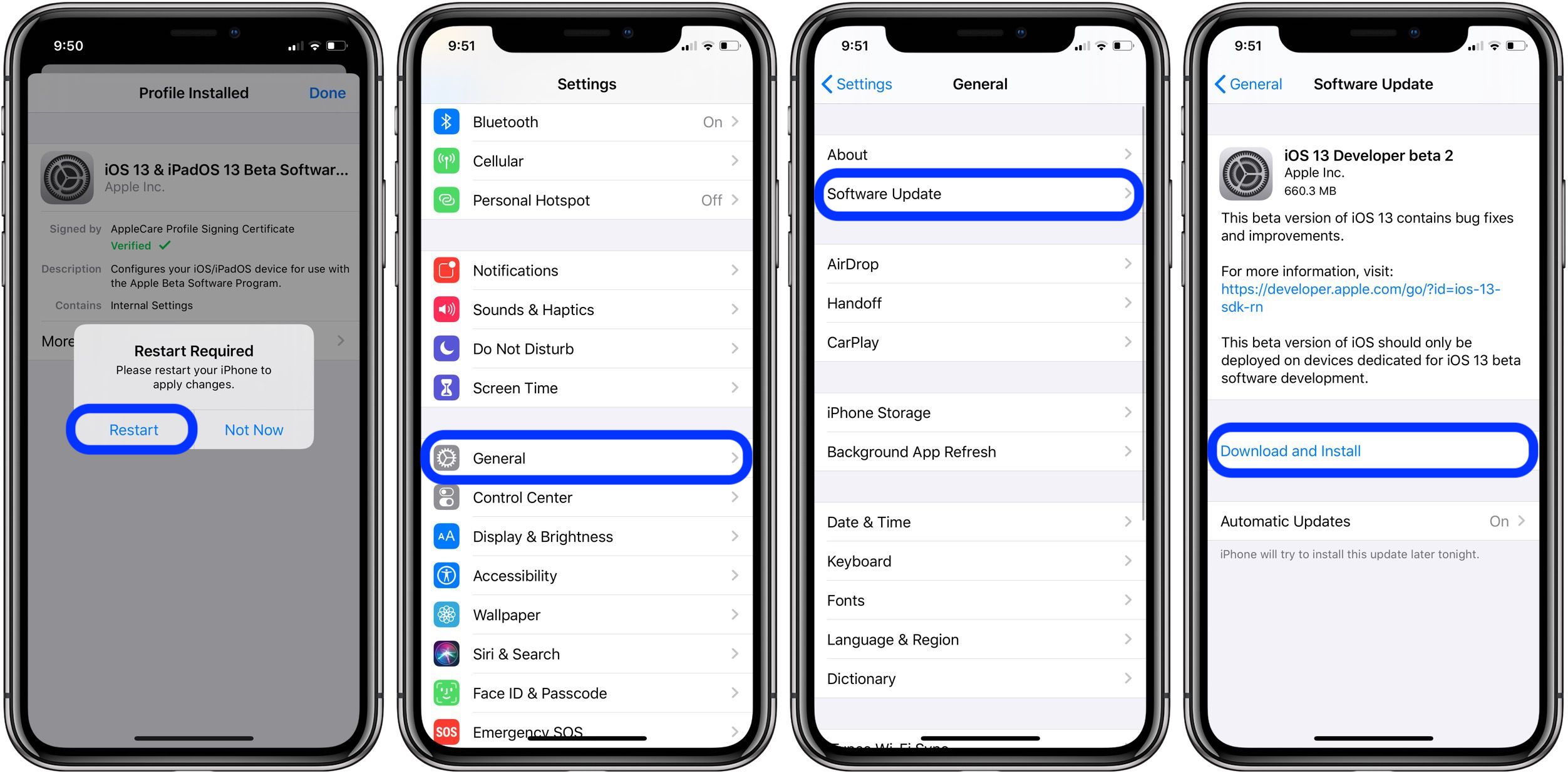The image size is (1568, 773).
Task: Click Restart to apply profile changes
Action: pyautogui.click(x=132, y=429)
